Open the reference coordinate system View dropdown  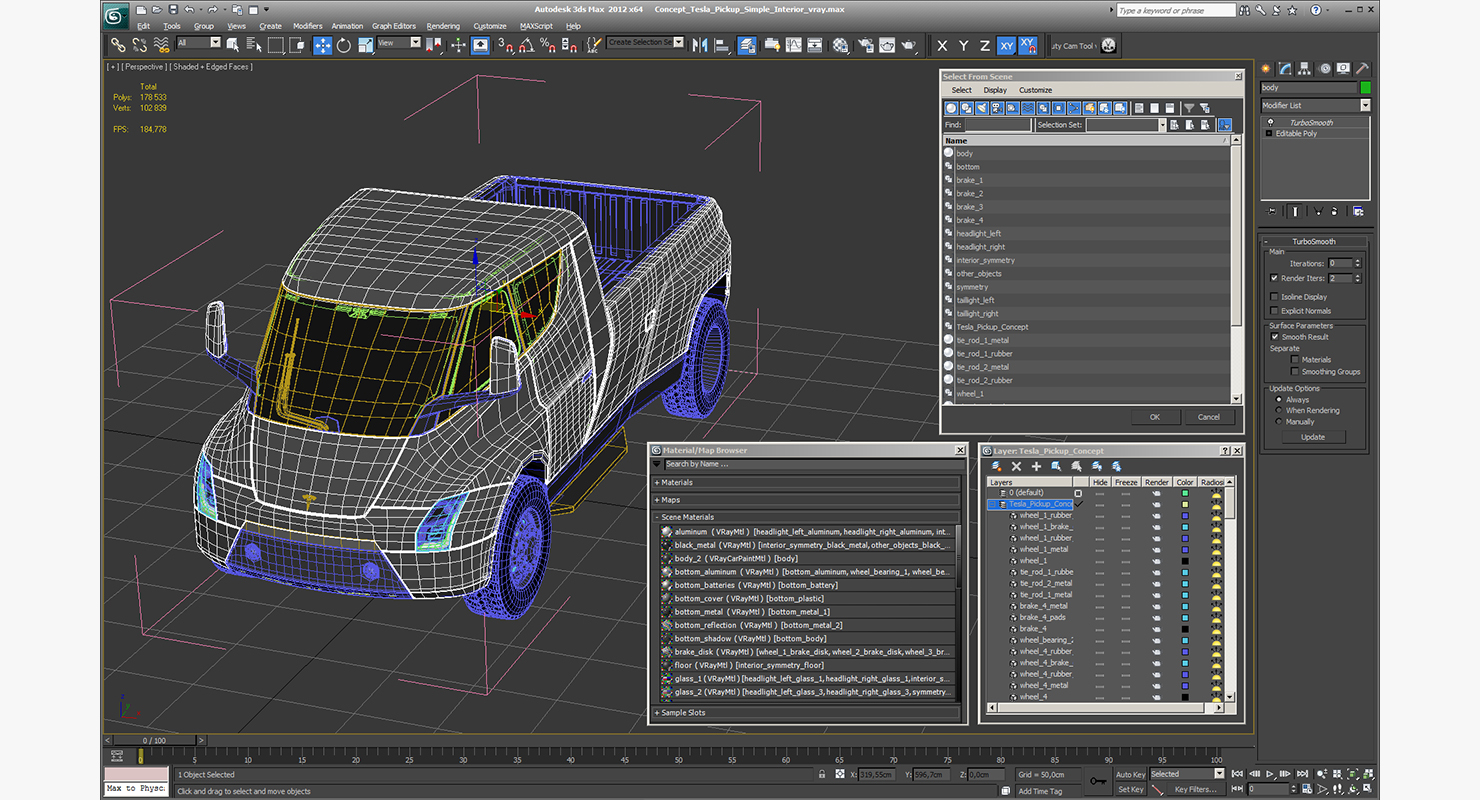click(399, 43)
